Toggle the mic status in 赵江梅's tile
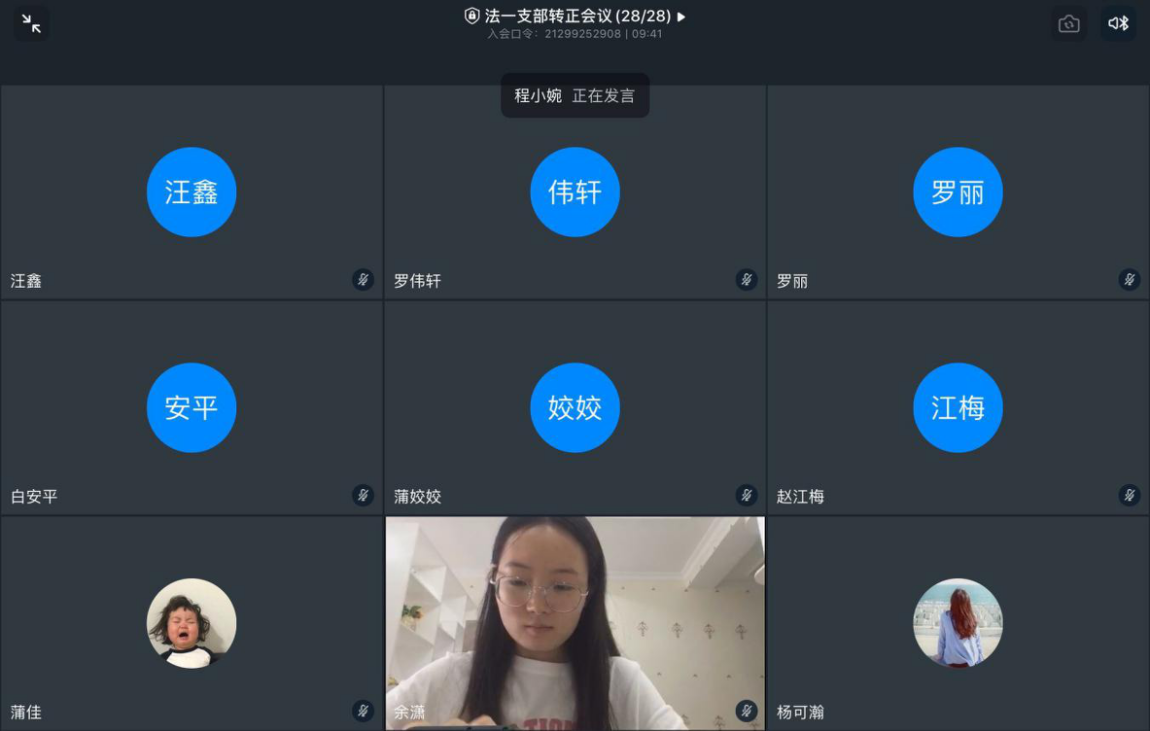Image resolution: width=1150 pixels, height=731 pixels. click(1129, 495)
